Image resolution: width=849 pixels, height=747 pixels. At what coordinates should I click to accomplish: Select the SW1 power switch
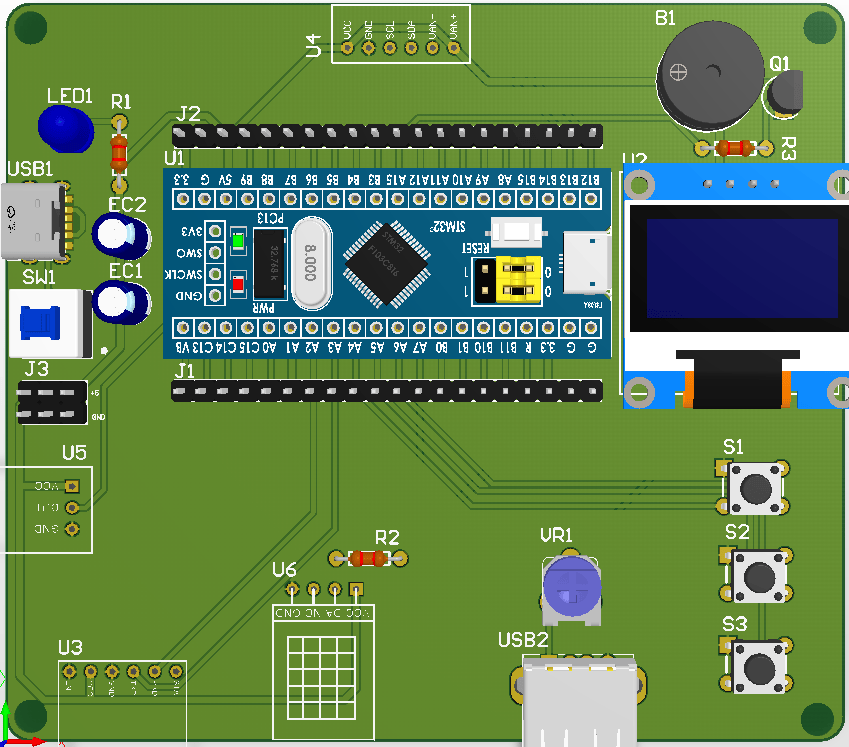pos(50,324)
